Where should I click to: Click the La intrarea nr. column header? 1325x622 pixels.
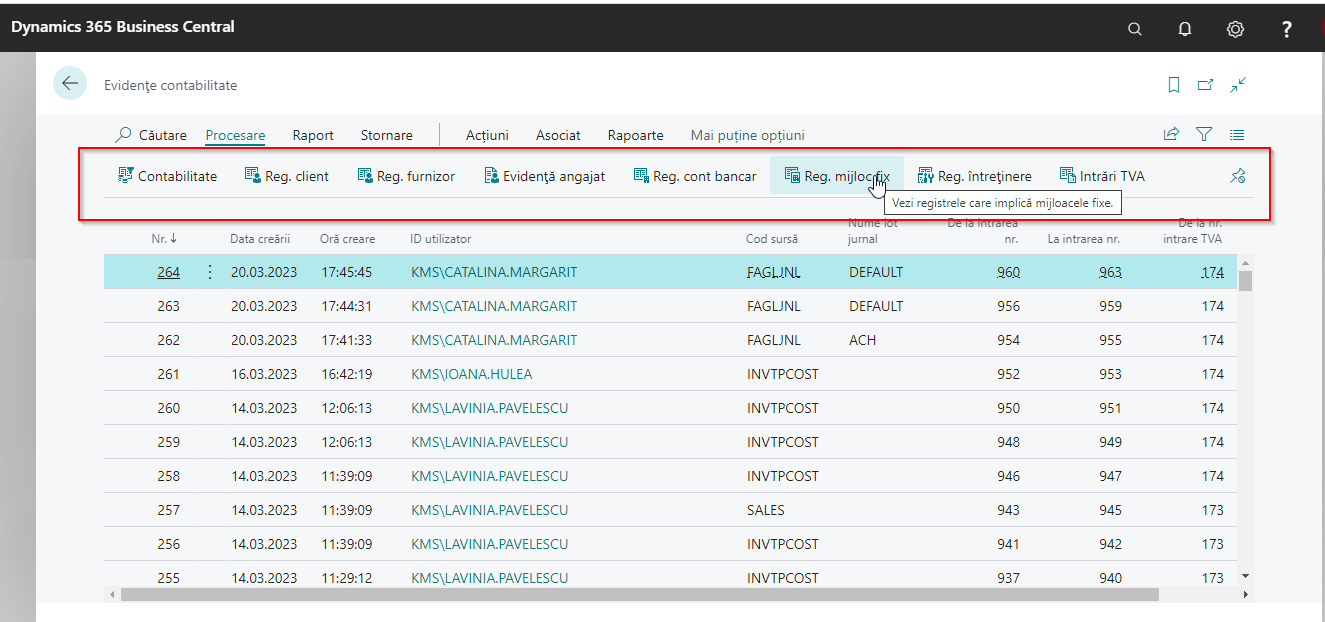[1084, 239]
